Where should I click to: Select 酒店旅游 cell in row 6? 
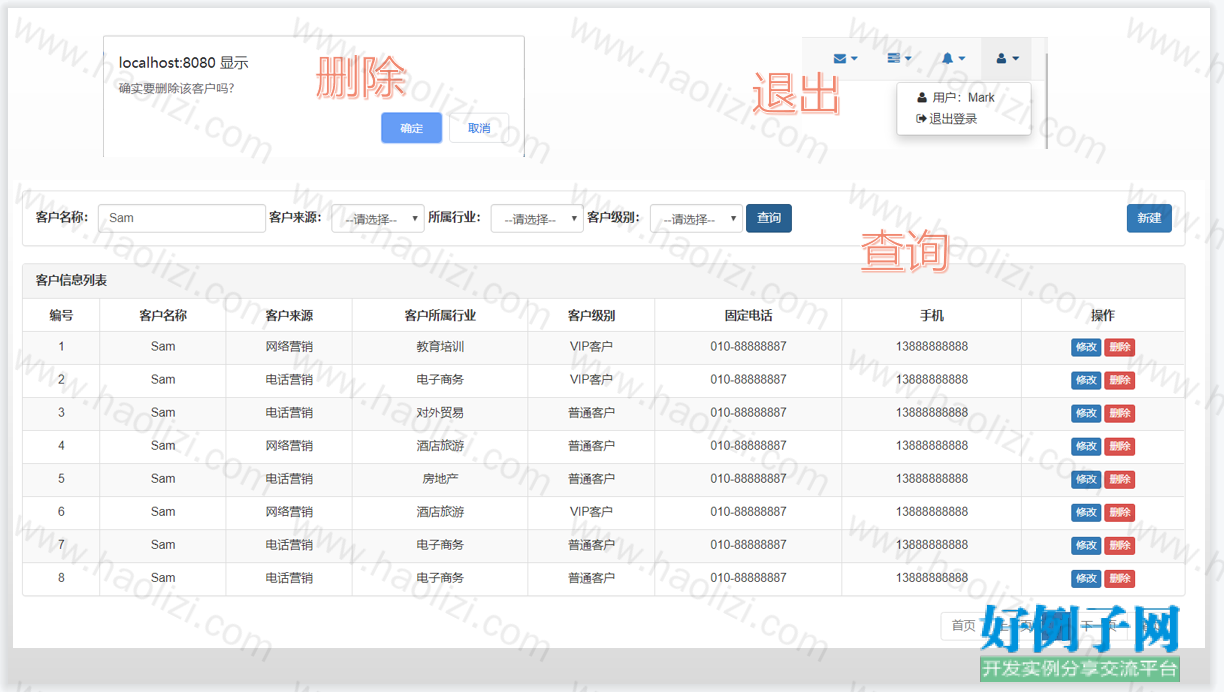click(440, 512)
